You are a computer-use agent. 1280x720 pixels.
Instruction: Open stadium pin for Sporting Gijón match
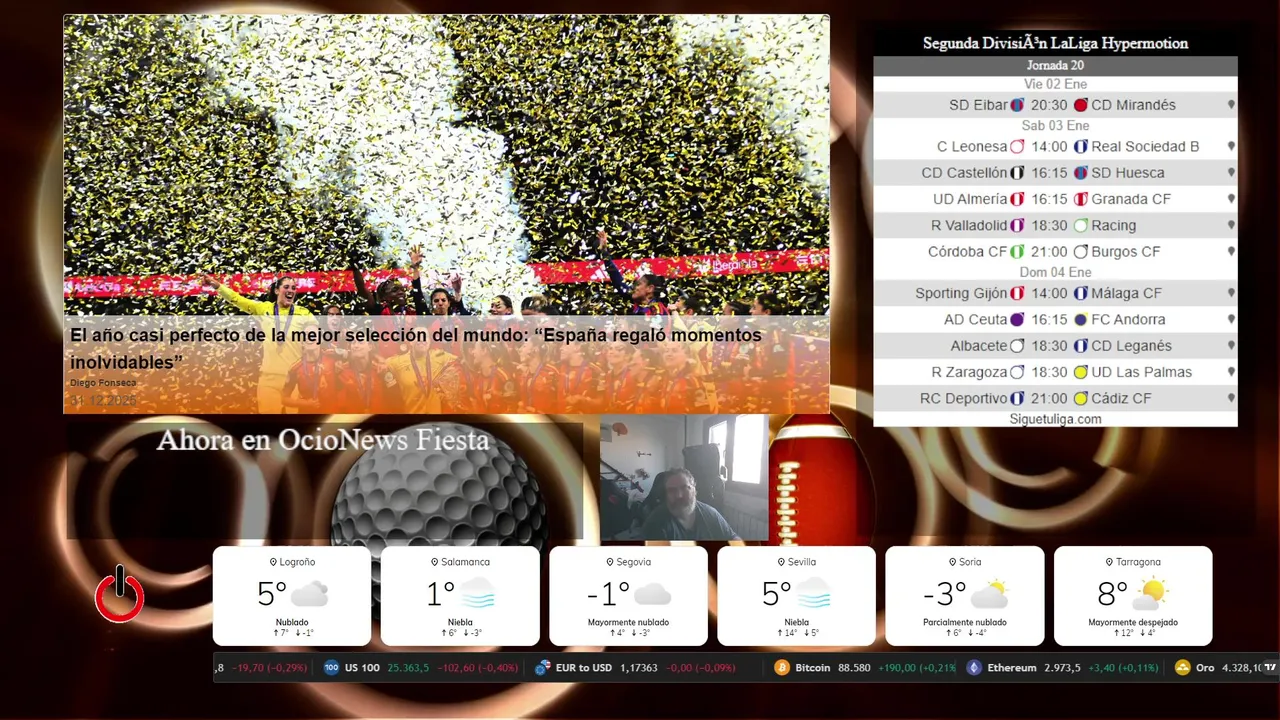point(1231,293)
